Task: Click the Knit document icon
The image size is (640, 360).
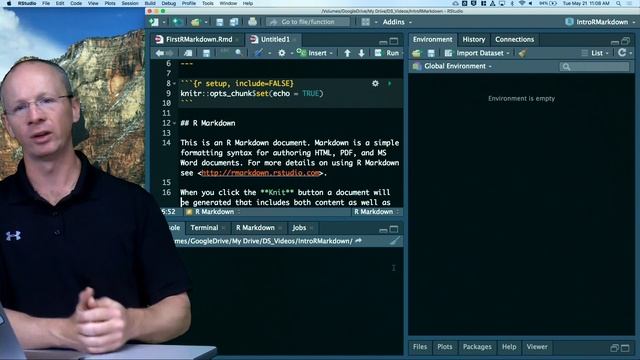Action: pos(258,53)
